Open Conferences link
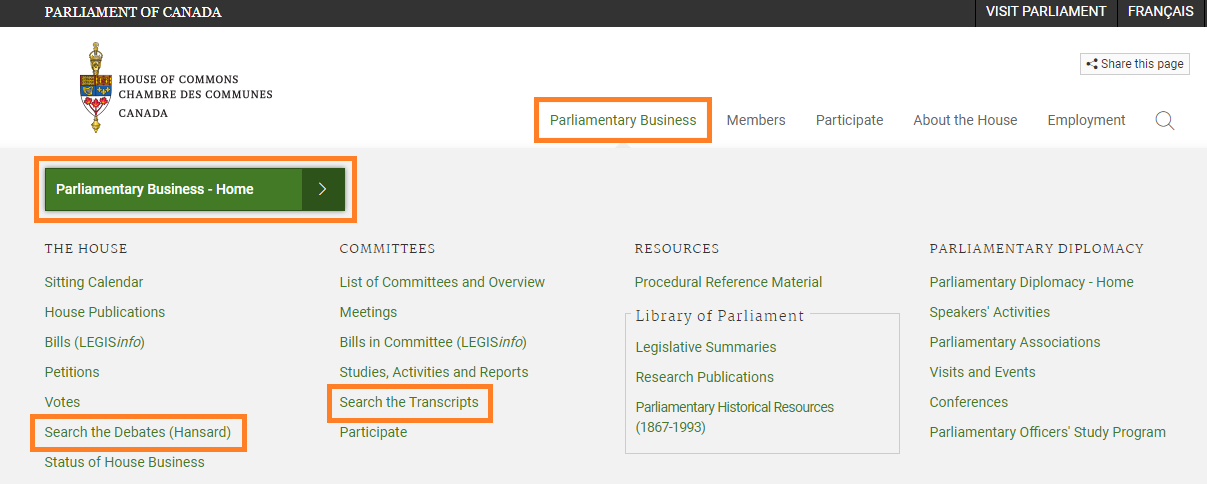1207x484 pixels. (969, 402)
